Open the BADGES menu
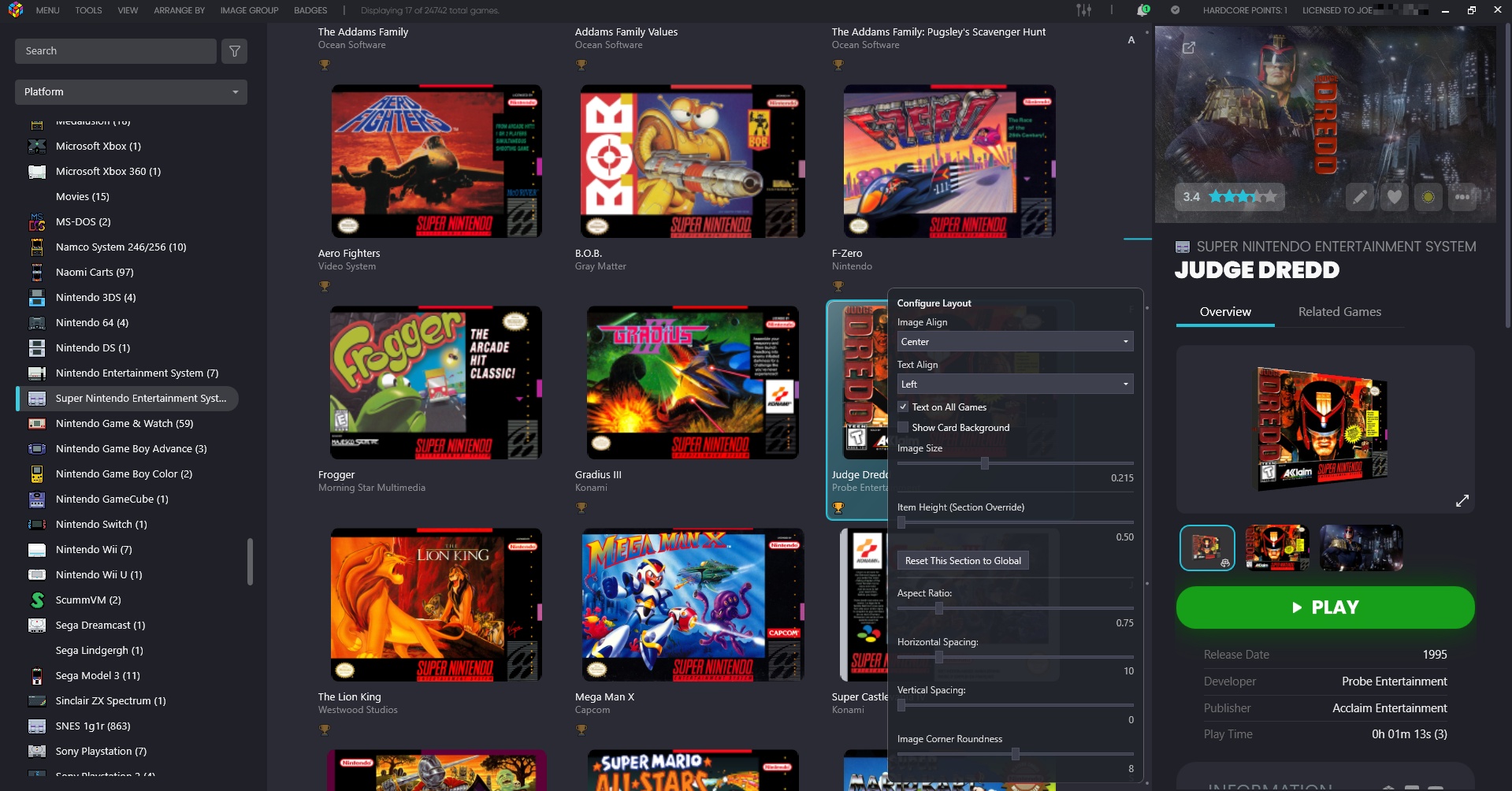1512x791 pixels. (x=310, y=10)
